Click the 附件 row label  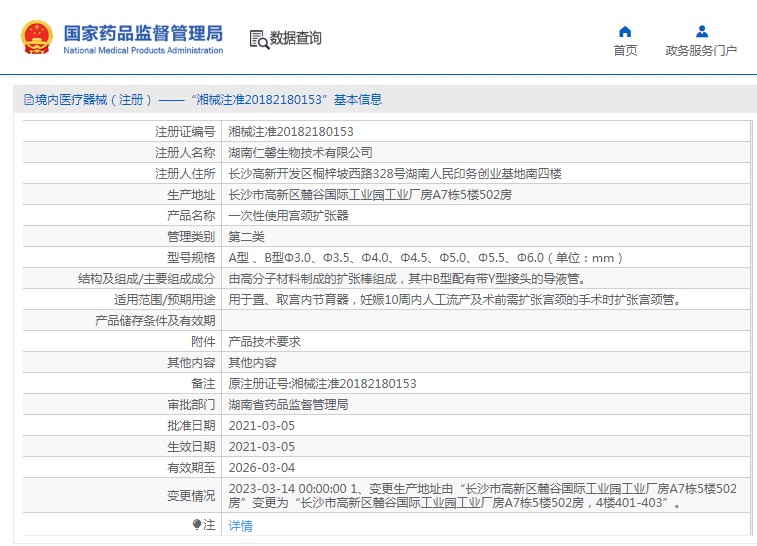click(203, 342)
